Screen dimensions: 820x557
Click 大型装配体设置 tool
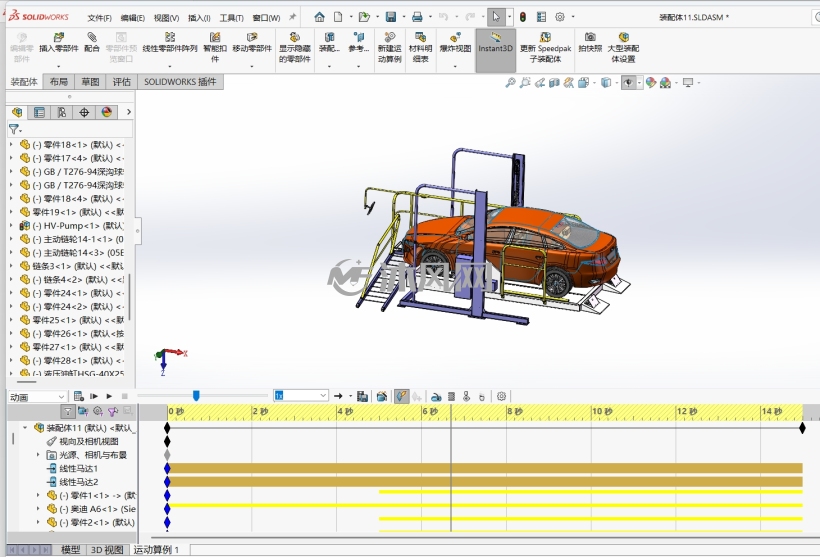point(623,47)
